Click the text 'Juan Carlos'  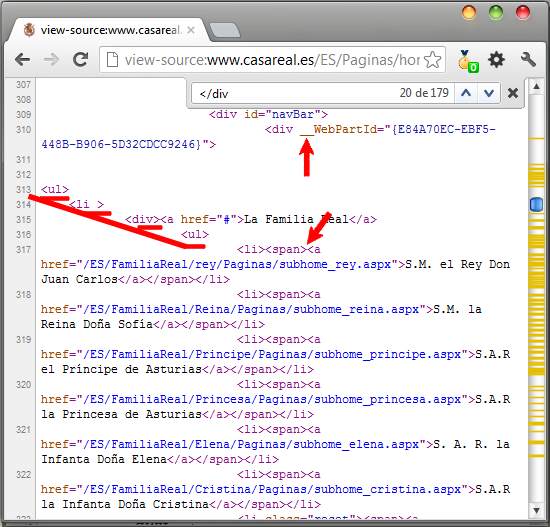pos(79,279)
